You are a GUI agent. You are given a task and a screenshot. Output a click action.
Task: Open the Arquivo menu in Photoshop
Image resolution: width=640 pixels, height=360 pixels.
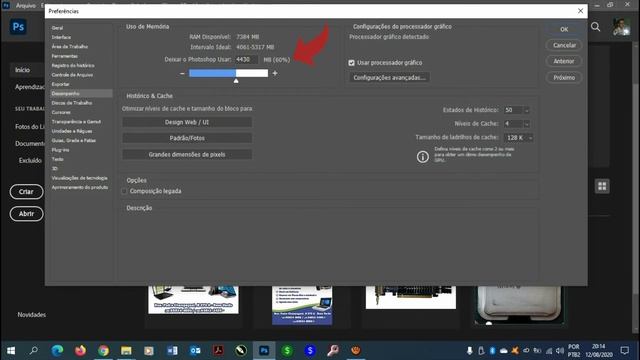tap(25, 5)
